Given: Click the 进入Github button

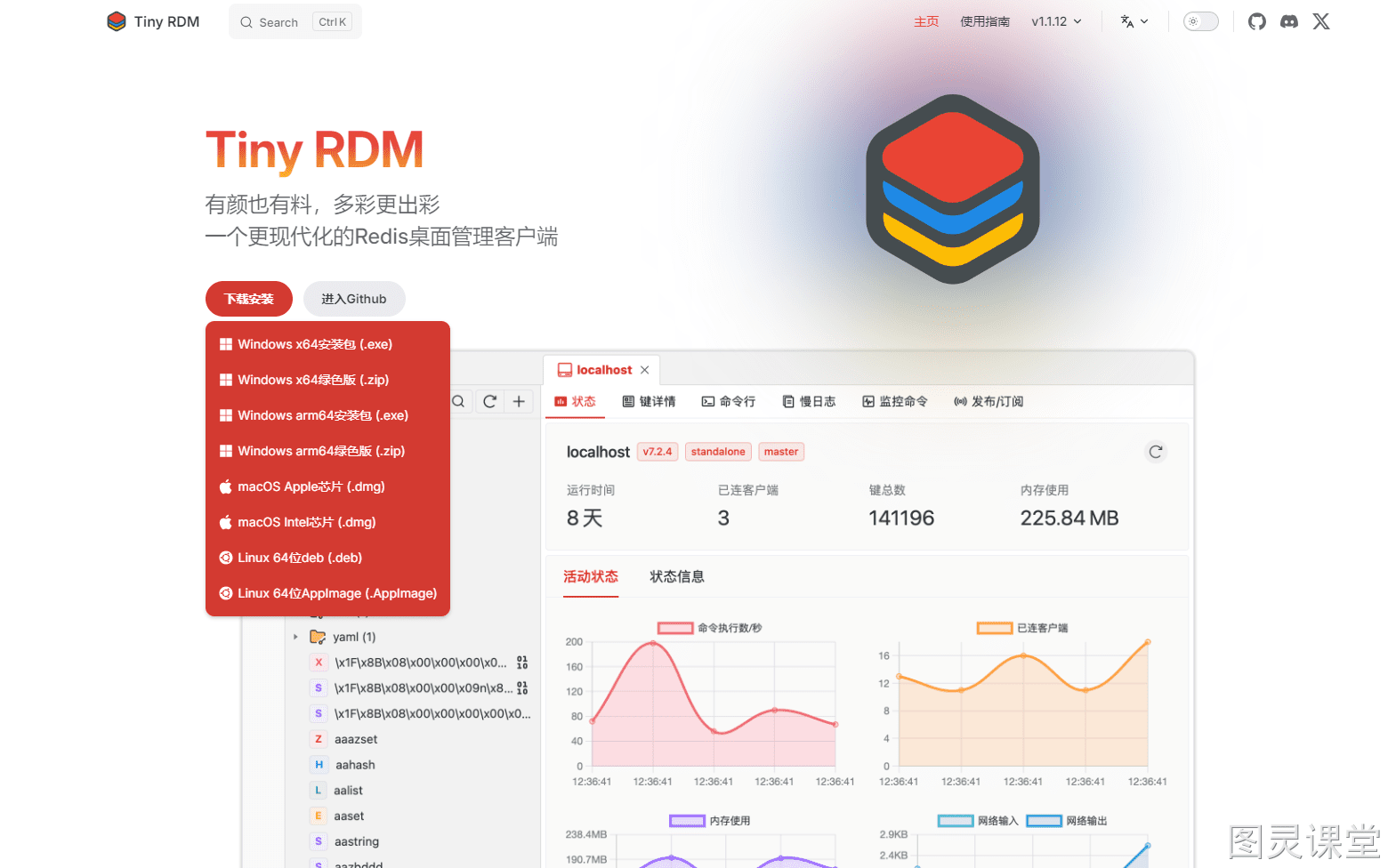Looking at the screenshot, I should point(354,299).
